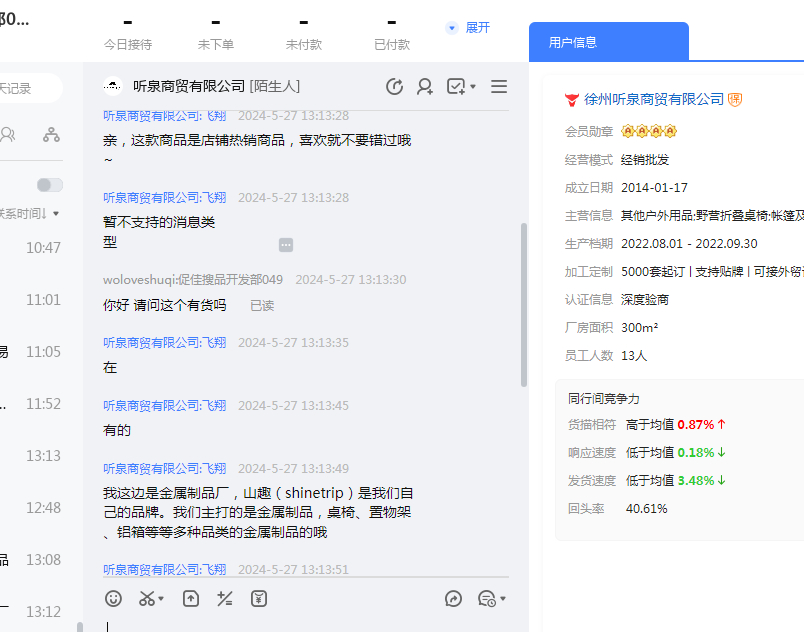The width and height of the screenshot is (804, 632).
Task: Open the emoji picker in chat toolbar
Action: (114, 598)
